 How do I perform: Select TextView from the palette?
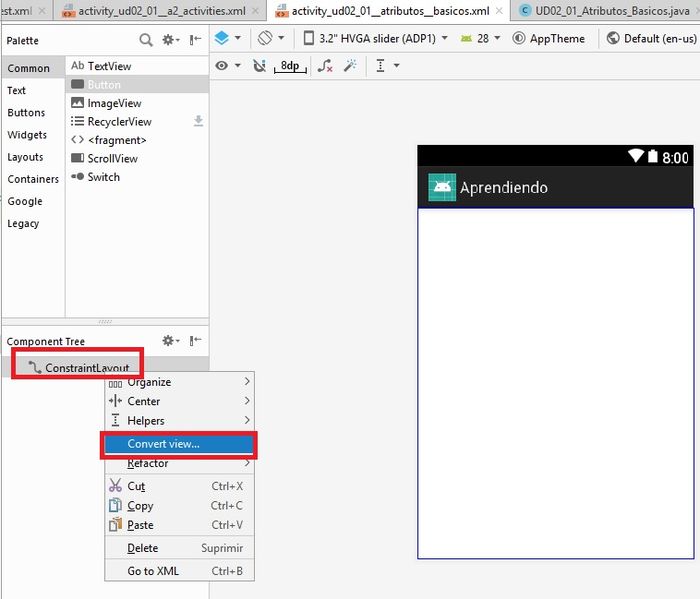pyautogui.click(x=137, y=66)
